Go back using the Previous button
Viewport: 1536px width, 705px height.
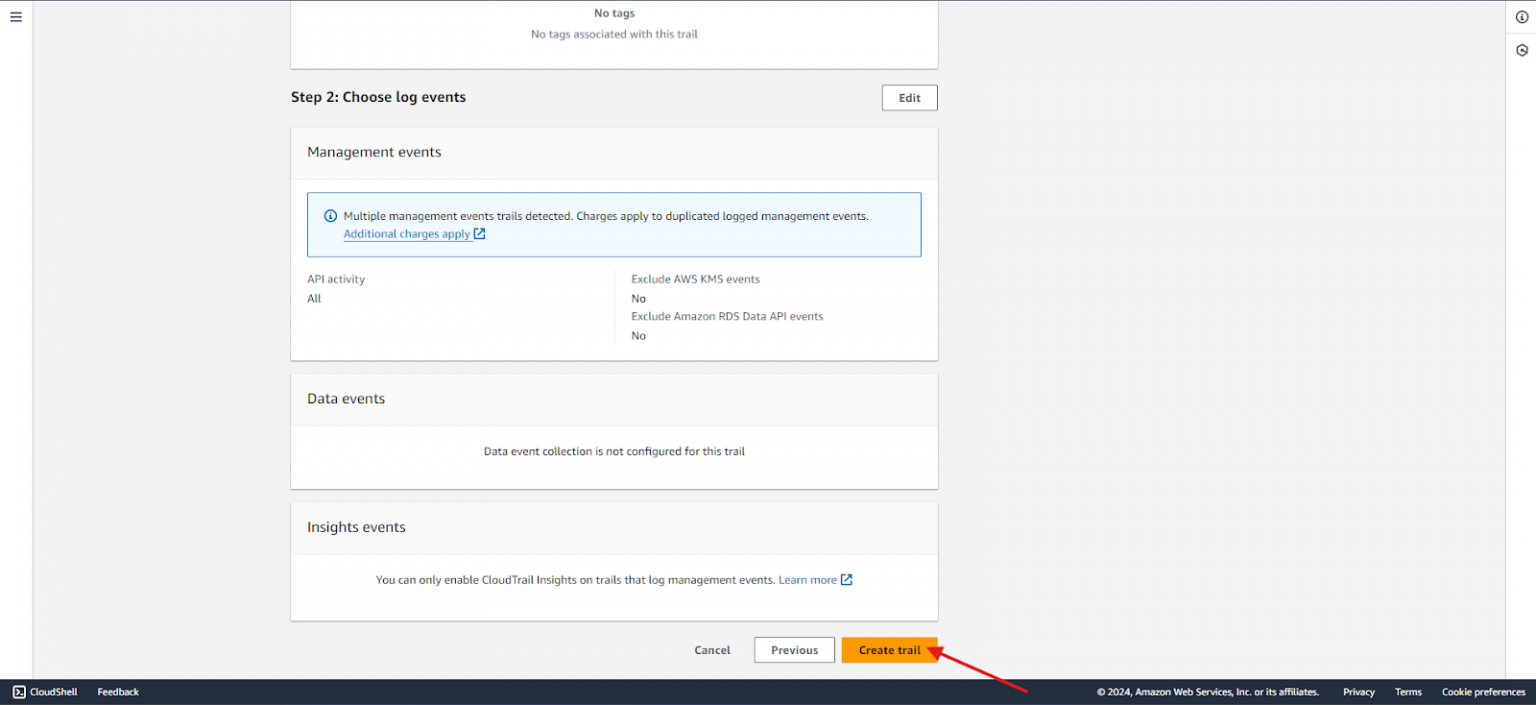pyautogui.click(x=793, y=649)
